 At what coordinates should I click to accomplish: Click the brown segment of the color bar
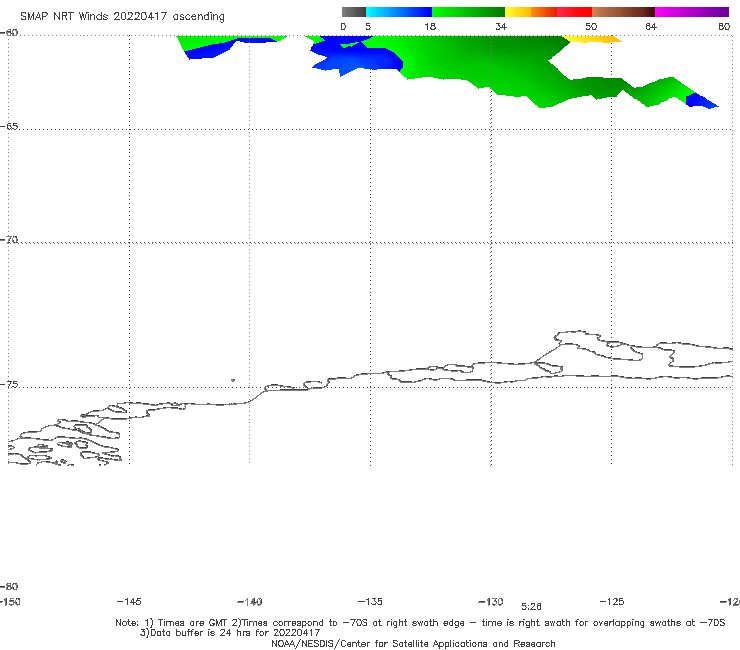623,12
